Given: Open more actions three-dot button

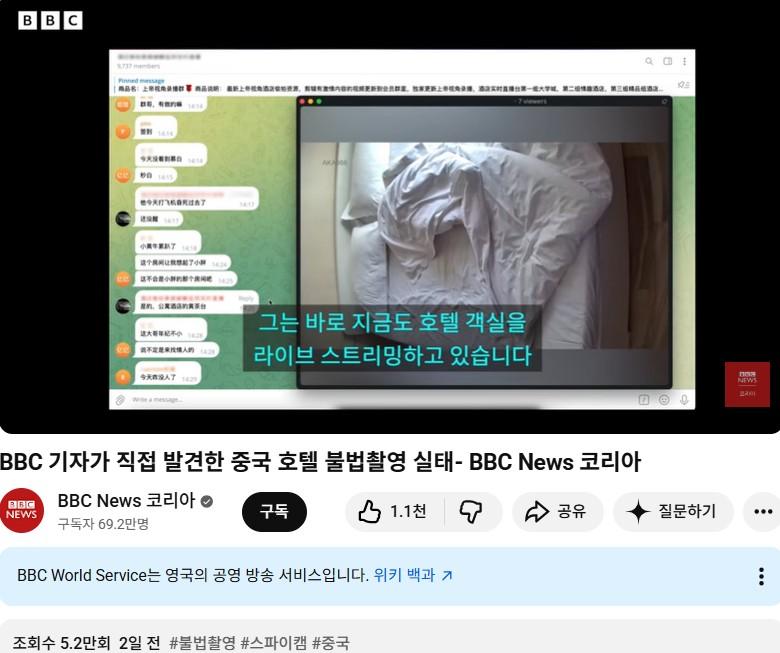Looking at the screenshot, I should click(x=763, y=512).
